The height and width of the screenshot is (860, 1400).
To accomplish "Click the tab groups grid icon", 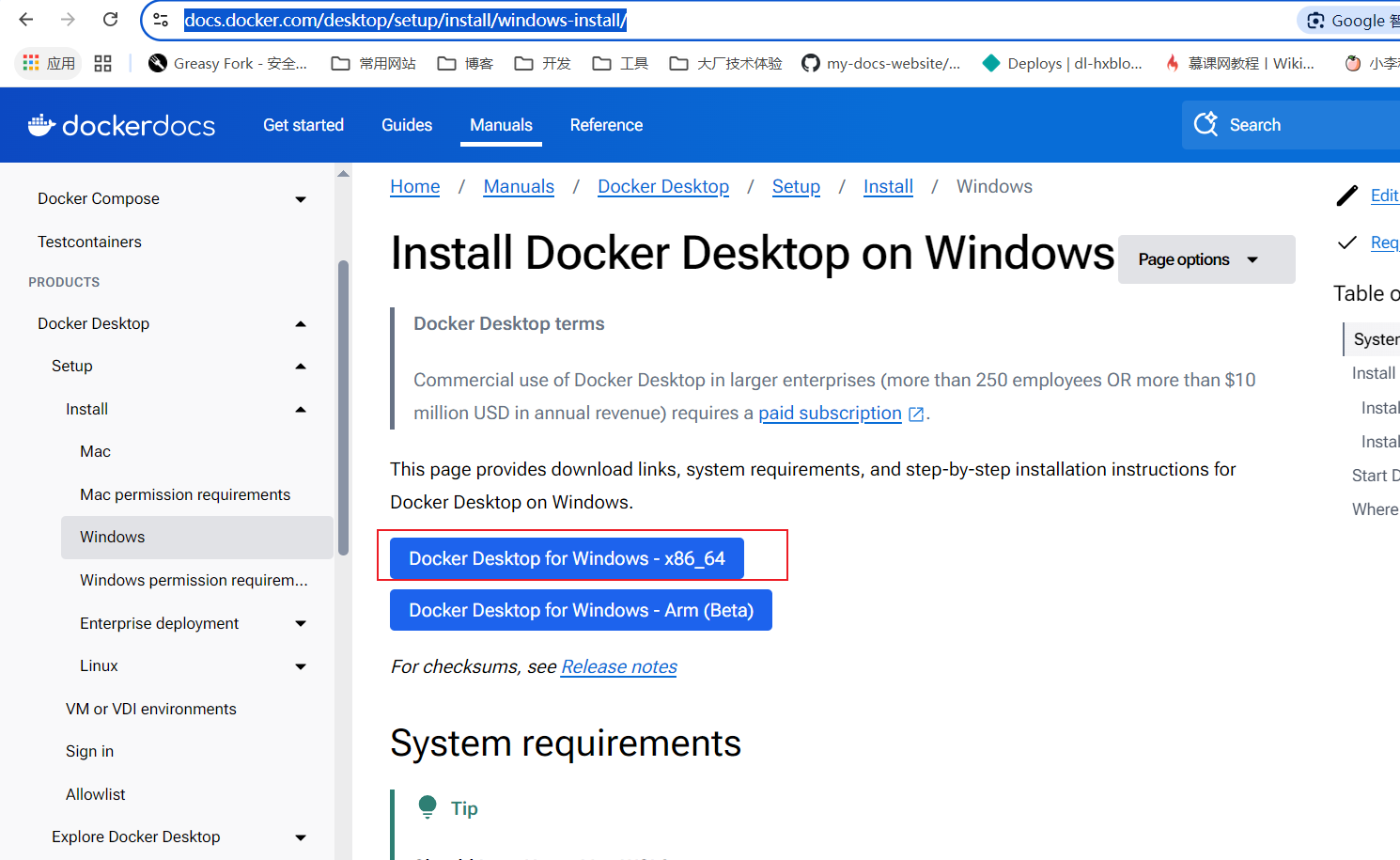I will pos(103,63).
